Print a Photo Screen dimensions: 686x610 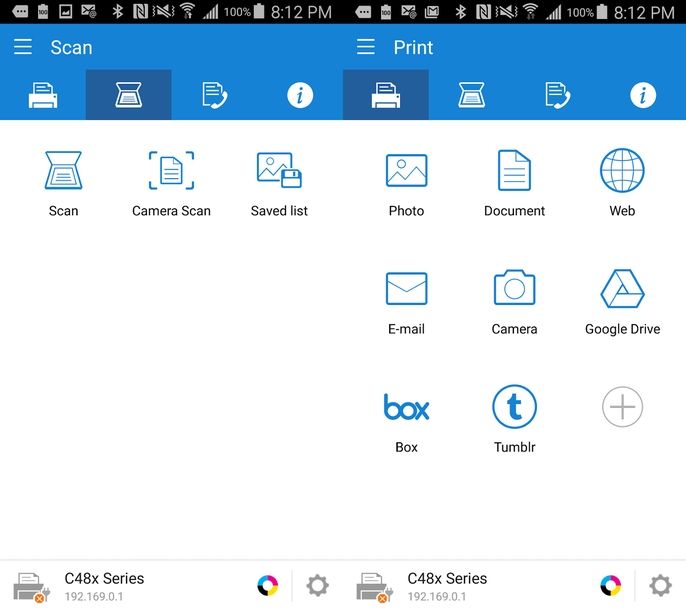(x=406, y=184)
